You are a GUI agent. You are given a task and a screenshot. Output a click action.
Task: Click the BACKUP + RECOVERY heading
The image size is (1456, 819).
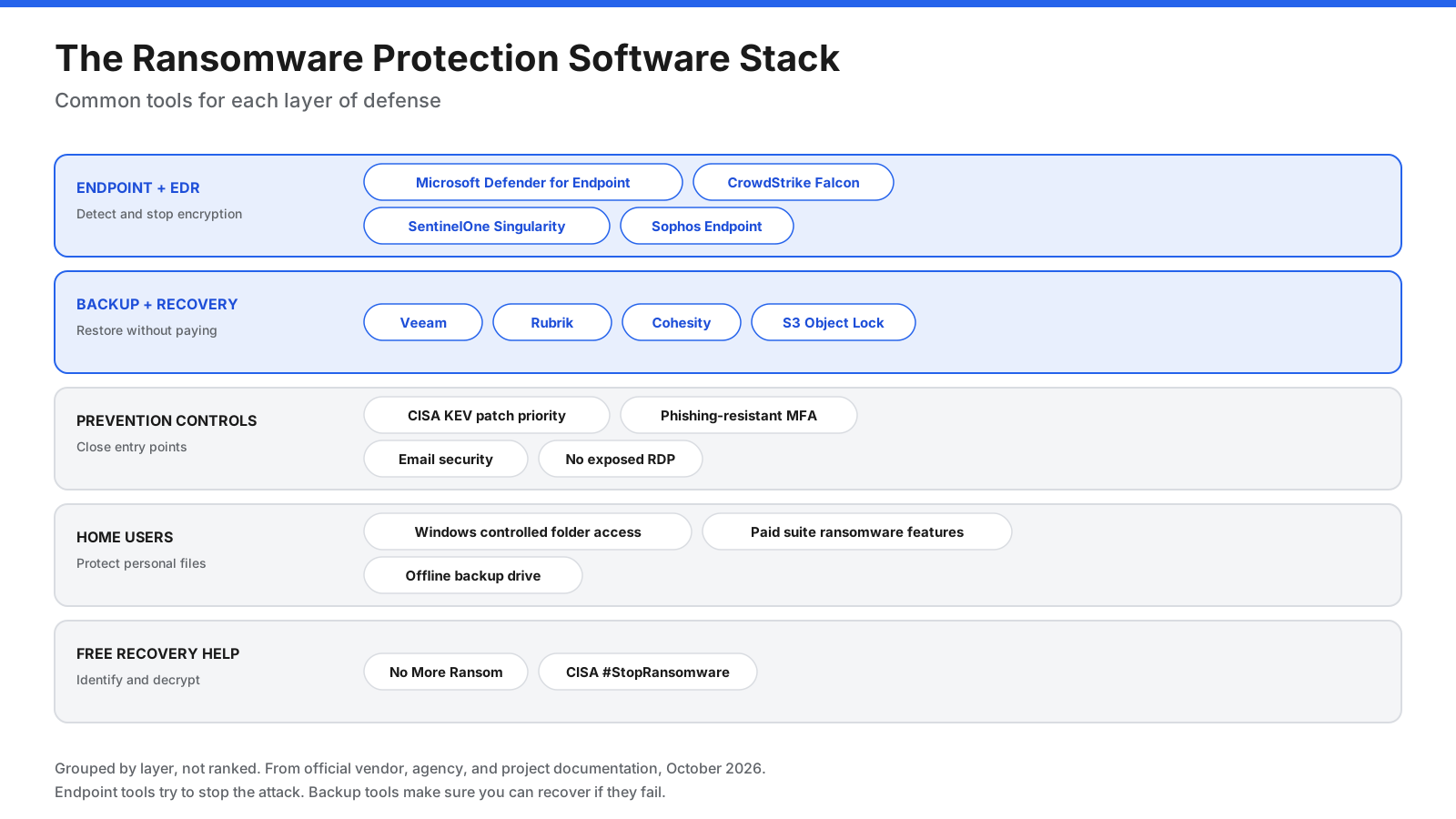(157, 304)
